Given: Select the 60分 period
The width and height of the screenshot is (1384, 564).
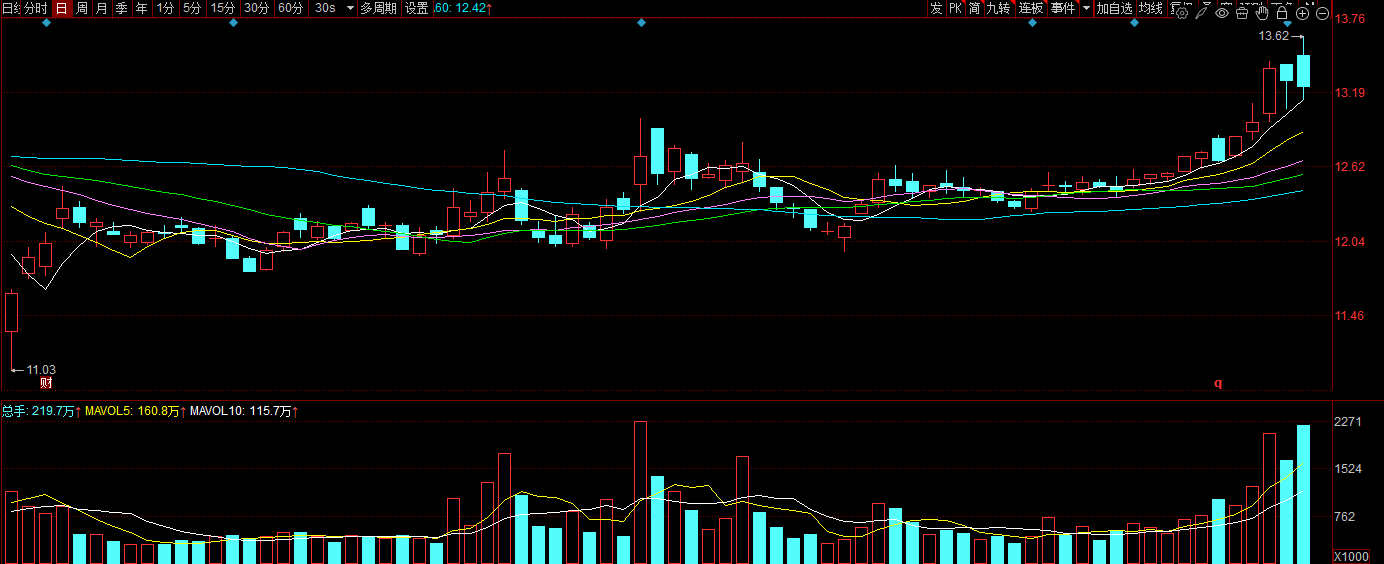Looking at the screenshot, I should [x=291, y=8].
